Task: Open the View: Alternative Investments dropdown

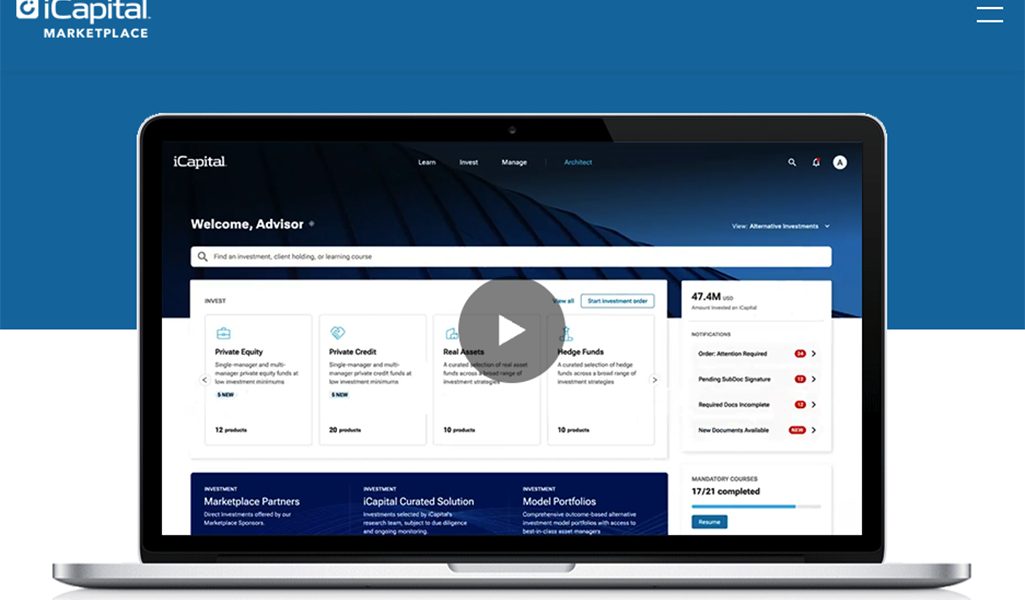Action: [778, 226]
